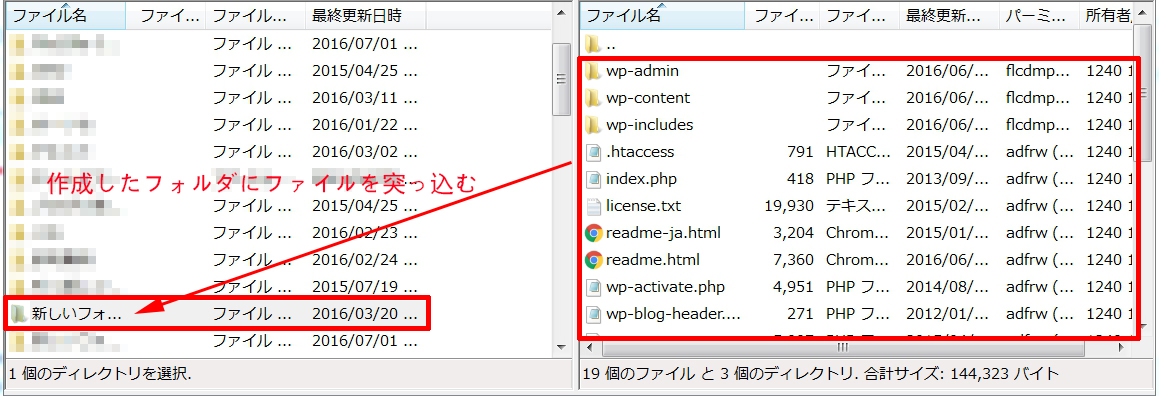Click the local pane vertical scrollbar thumb
Image resolution: width=1159 pixels, height=396 pixels.
tap(561, 80)
